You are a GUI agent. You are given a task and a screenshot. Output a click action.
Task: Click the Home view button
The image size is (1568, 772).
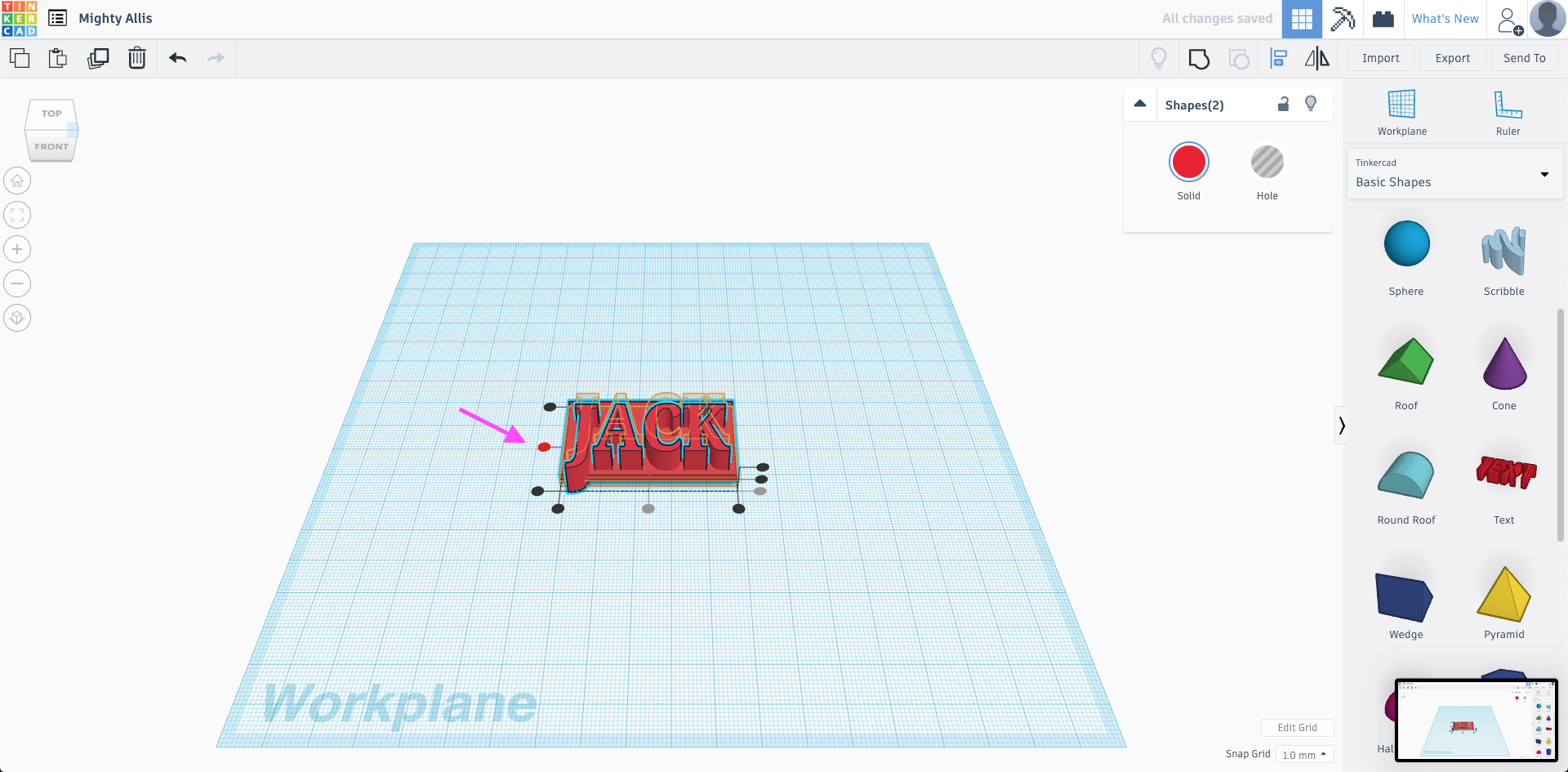(x=17, y=181)
